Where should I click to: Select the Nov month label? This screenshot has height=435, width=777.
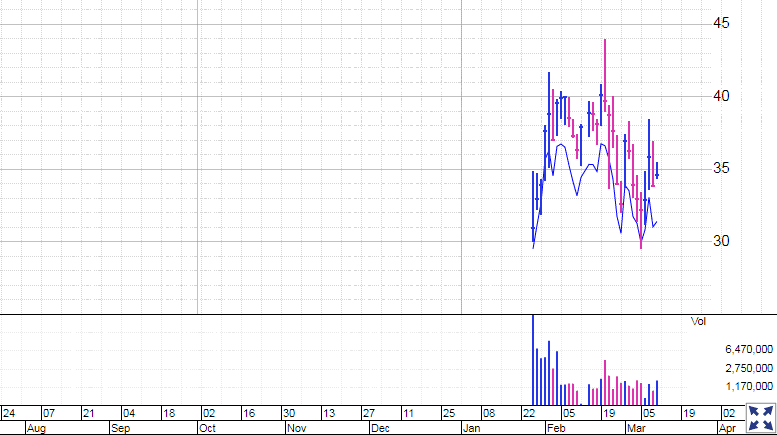point(297,428)
